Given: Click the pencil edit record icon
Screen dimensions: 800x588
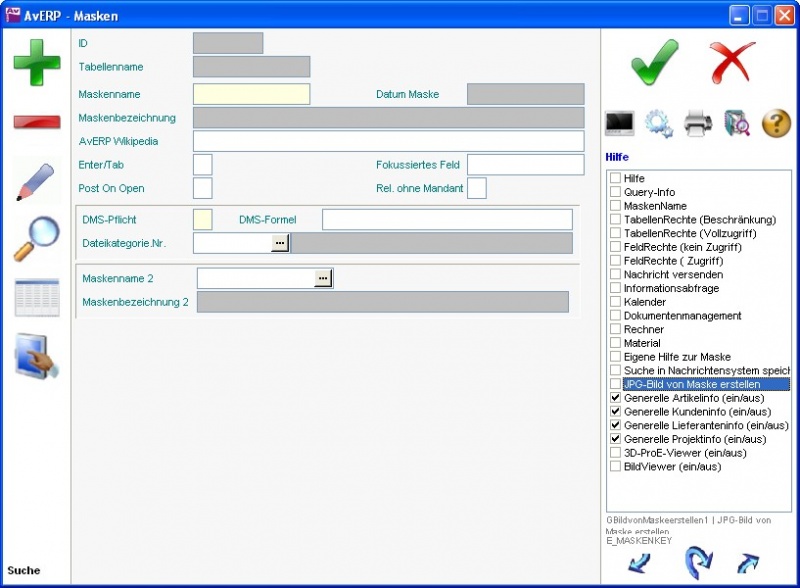Looking at the screenshot, I should [37, 180].
